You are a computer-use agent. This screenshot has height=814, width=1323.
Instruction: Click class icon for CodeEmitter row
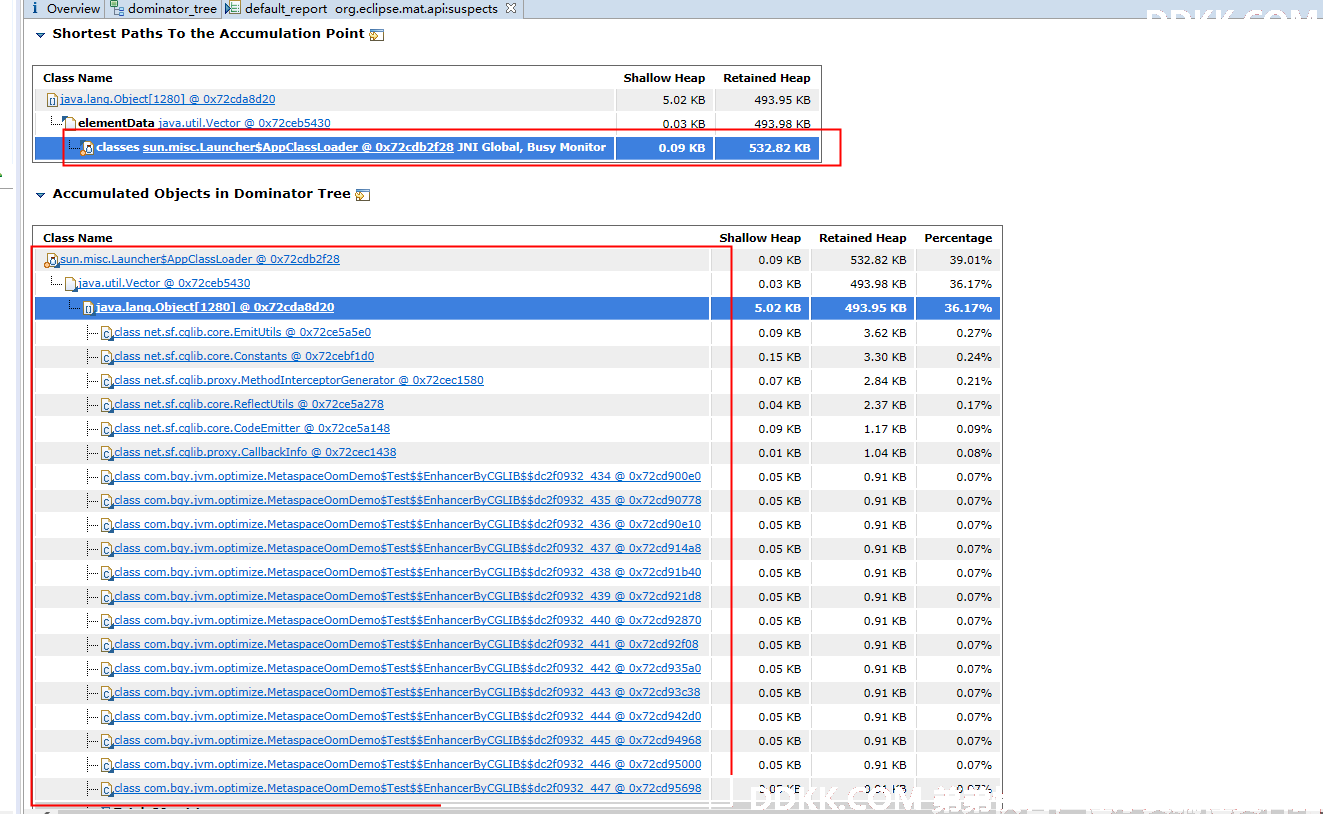pyautogui.click(x=106, y=429)
